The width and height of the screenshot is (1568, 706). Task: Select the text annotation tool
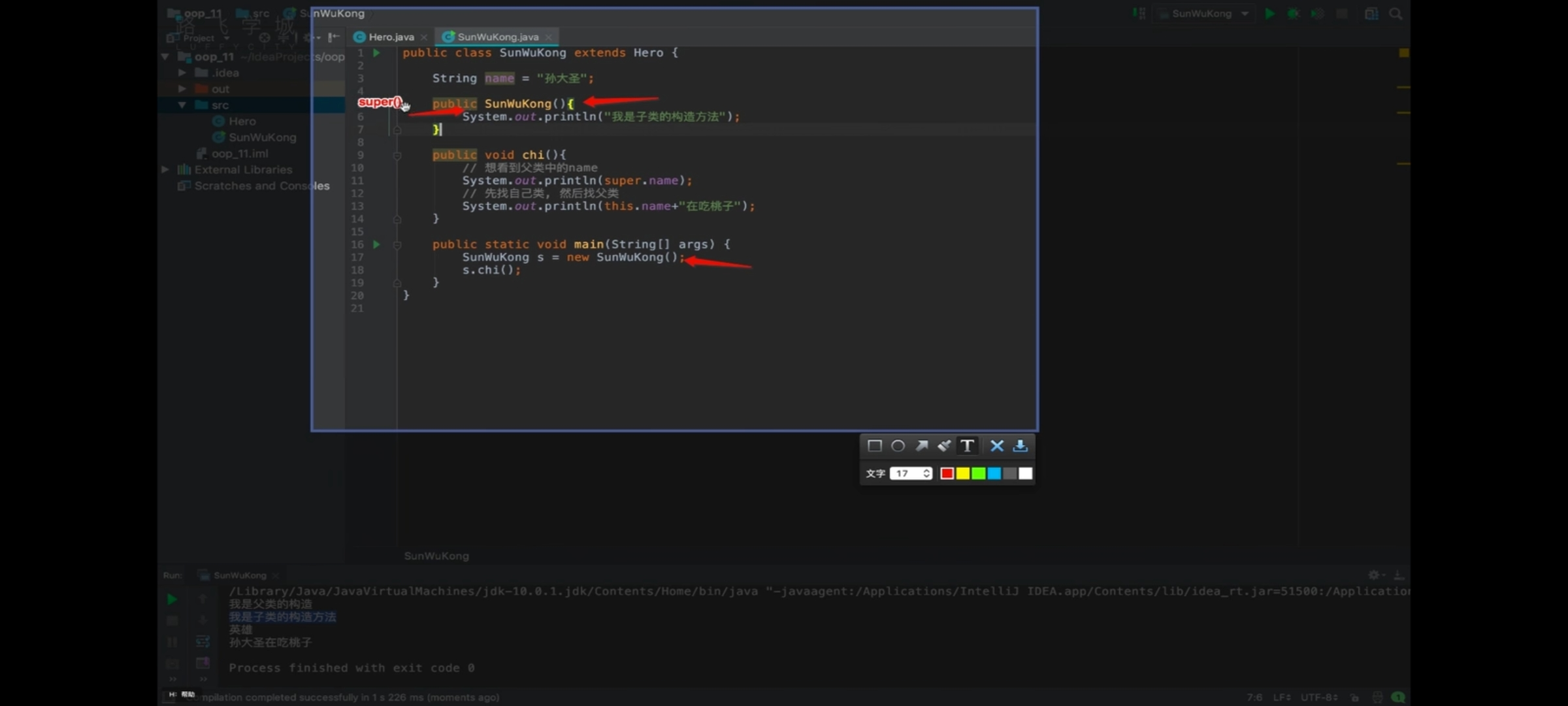[967, 446]
